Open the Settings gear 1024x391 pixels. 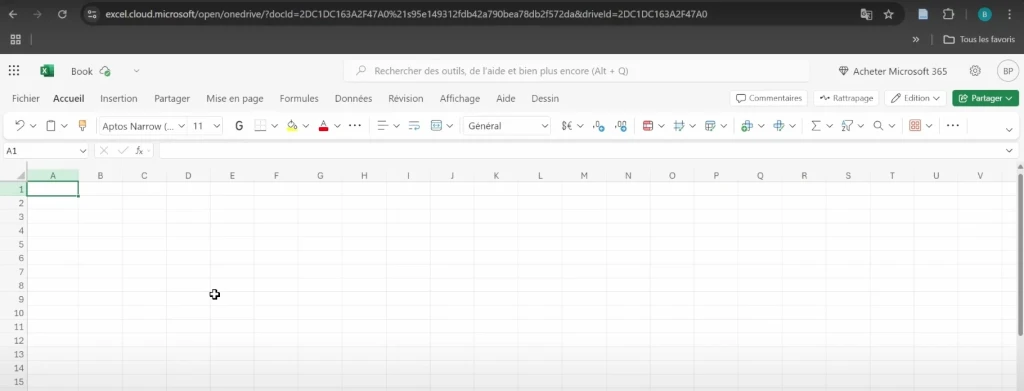pyautogui.click(x=975, y=71)
